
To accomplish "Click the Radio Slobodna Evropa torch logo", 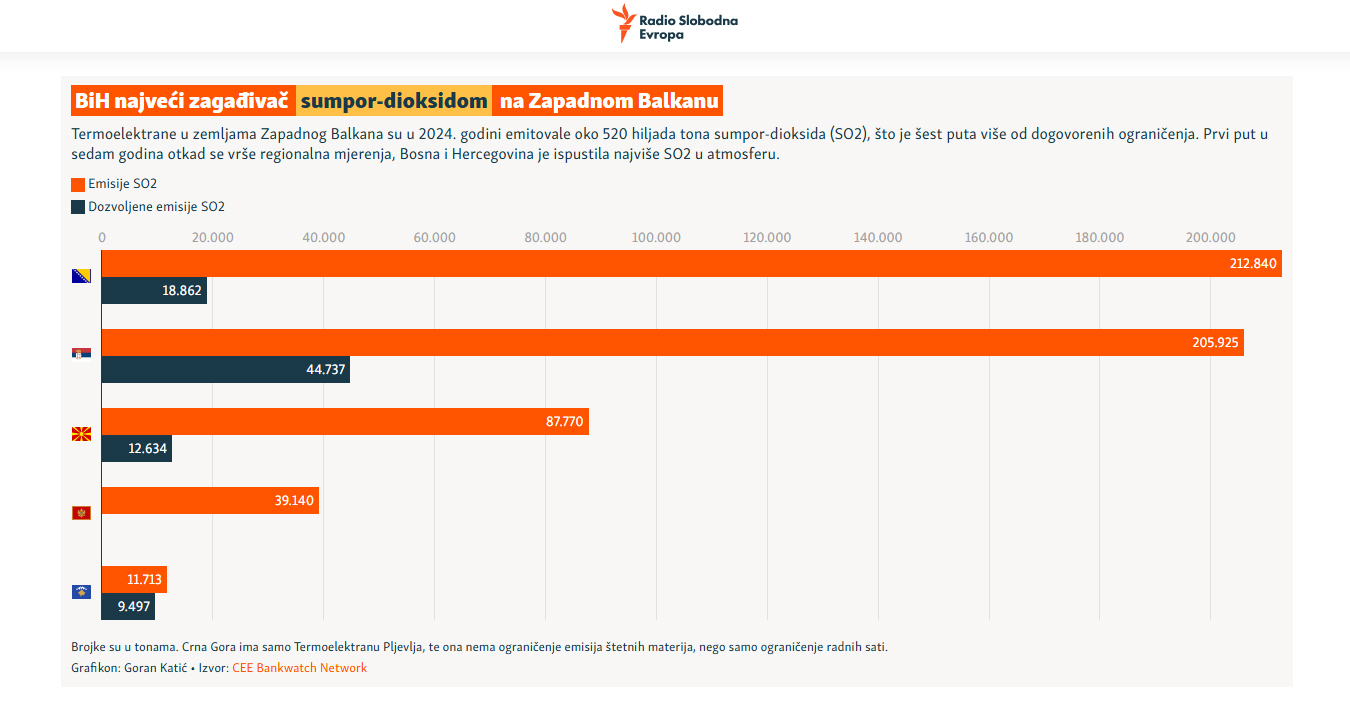I will 623,23.
